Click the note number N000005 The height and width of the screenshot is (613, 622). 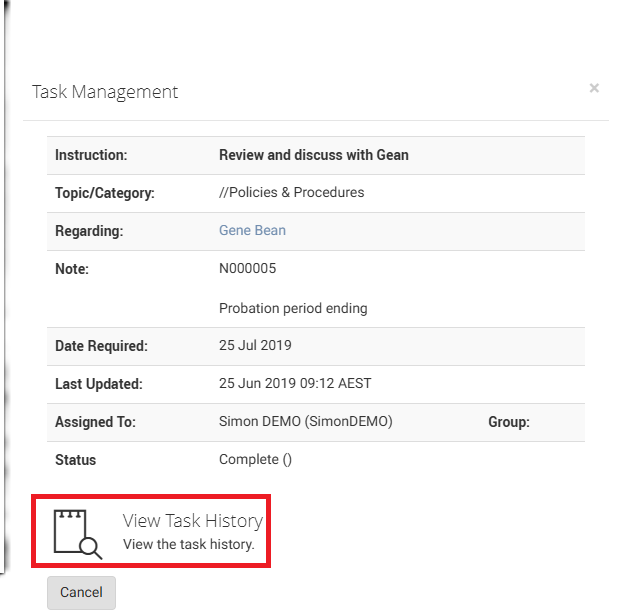247,268
